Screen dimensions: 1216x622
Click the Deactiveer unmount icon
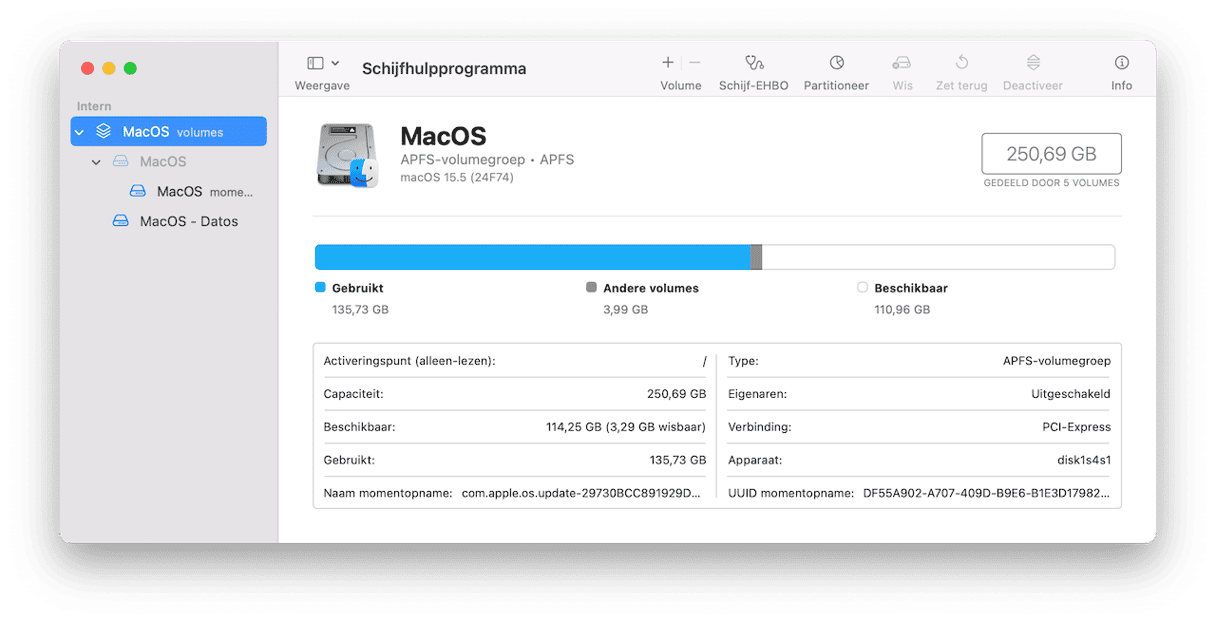coord(1033,62)
